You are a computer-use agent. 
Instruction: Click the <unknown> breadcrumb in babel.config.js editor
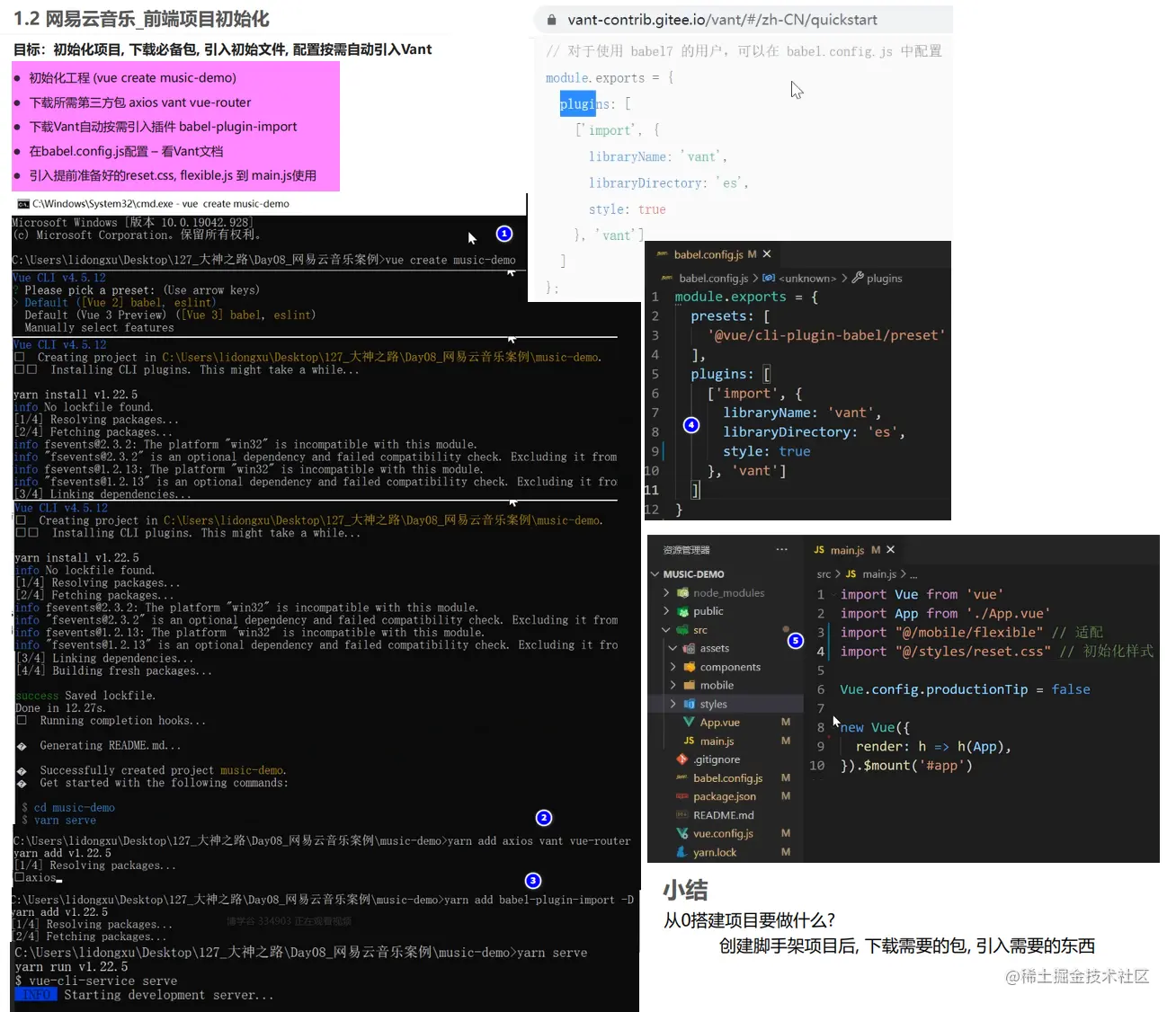[807, 279]
